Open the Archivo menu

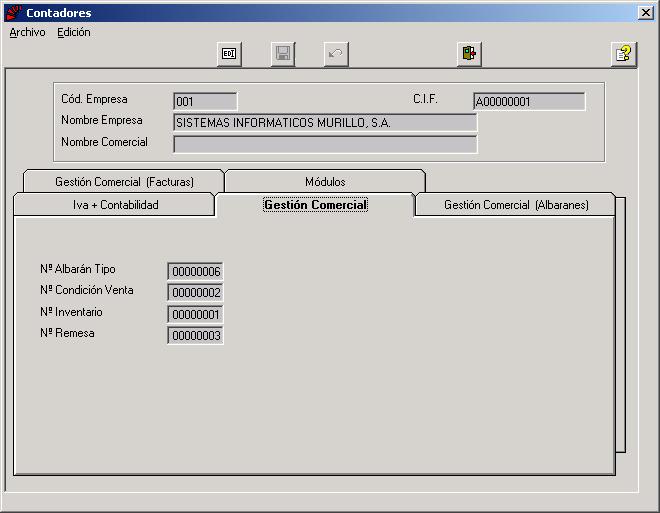pos(27,32)
